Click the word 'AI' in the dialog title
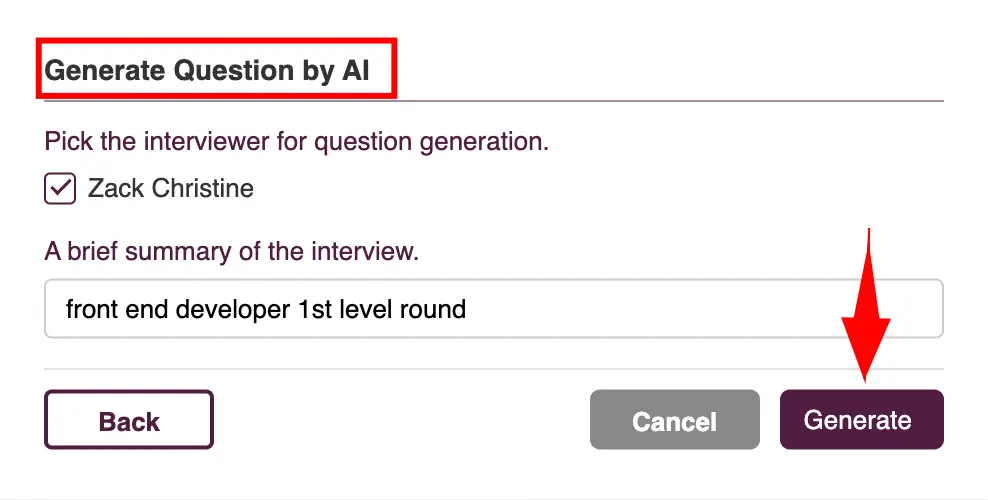988x500 pixels. [x=356, y=70]
